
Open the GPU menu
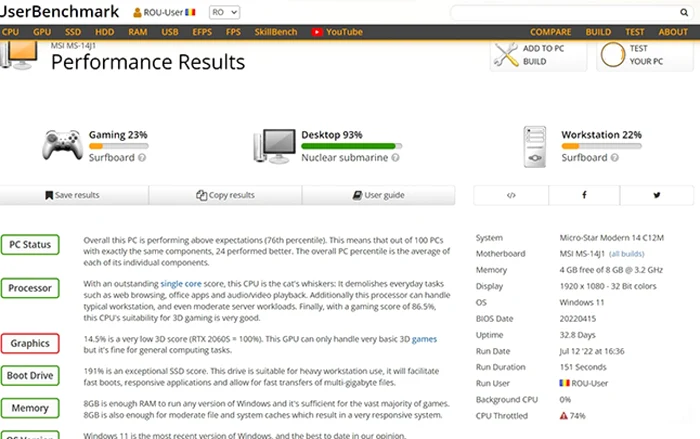tap(42, 32)
